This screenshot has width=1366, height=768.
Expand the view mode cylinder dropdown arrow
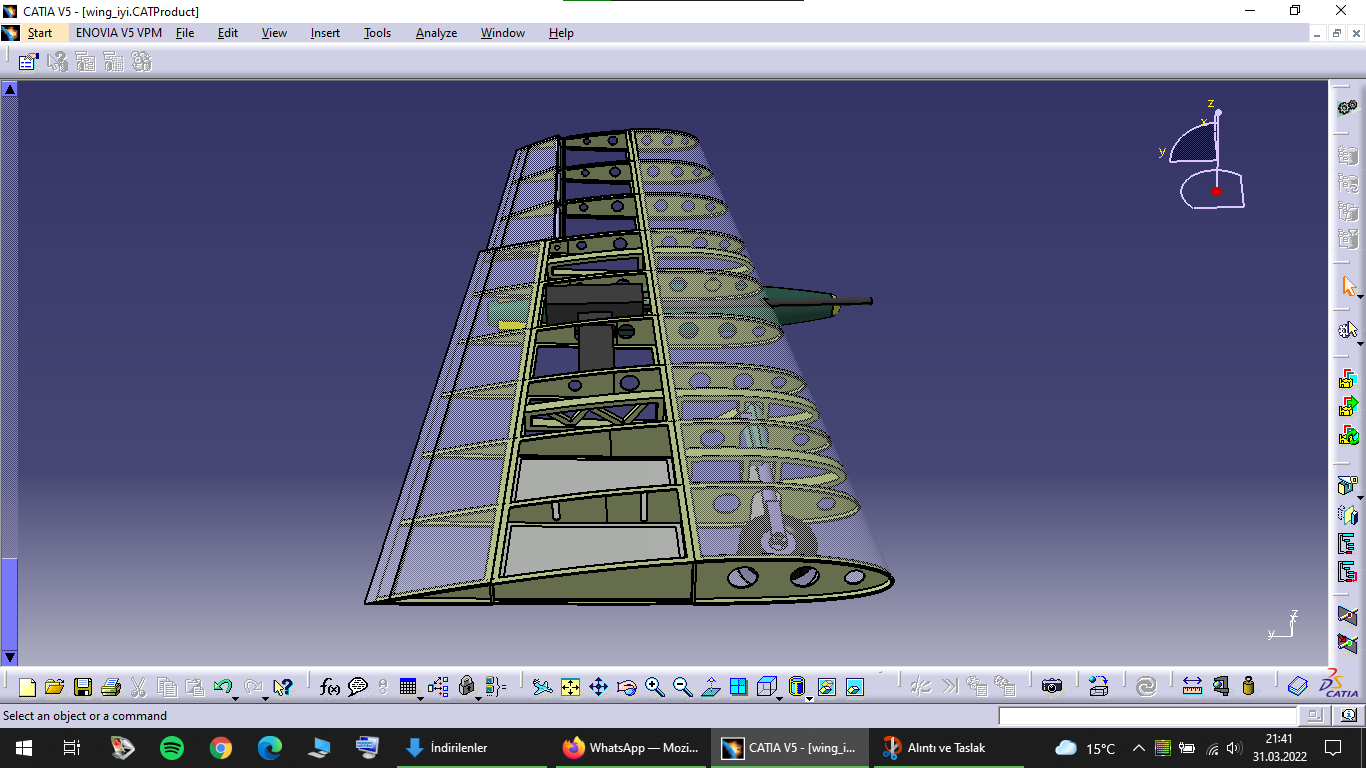809,698
